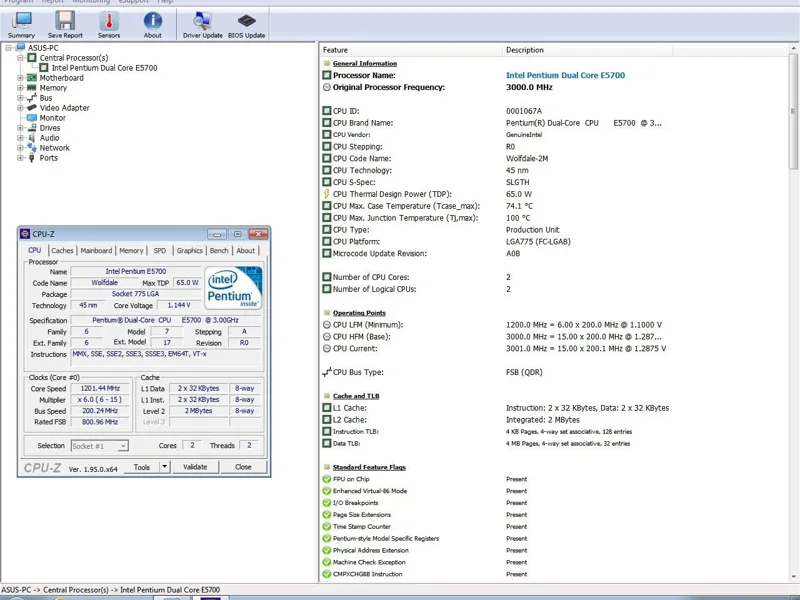Viewport: 800px width, 600px height.
Task: Open the Sensors thermometer tool
Action: 109,23
